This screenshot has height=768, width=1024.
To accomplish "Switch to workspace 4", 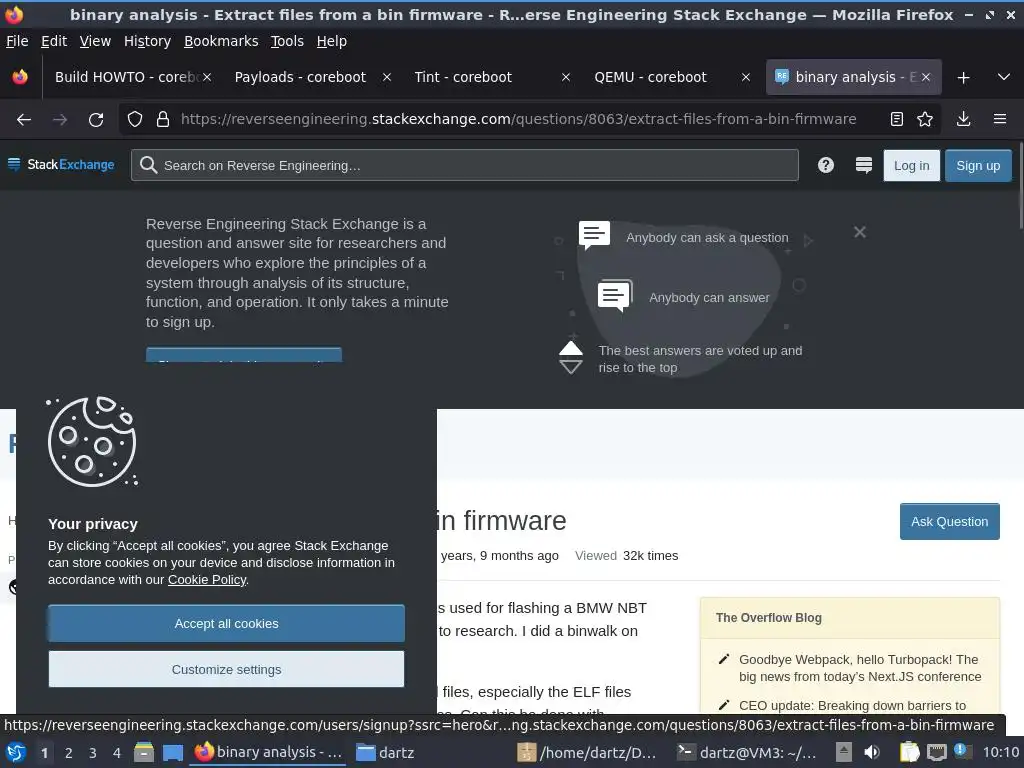I will 117,753.
